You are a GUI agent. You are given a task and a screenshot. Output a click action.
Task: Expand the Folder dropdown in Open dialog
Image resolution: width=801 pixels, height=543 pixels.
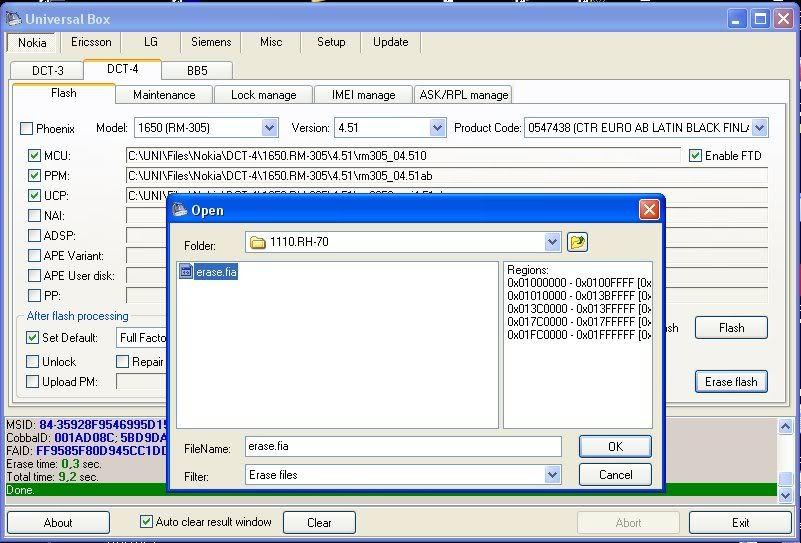(x=552, y=242)
